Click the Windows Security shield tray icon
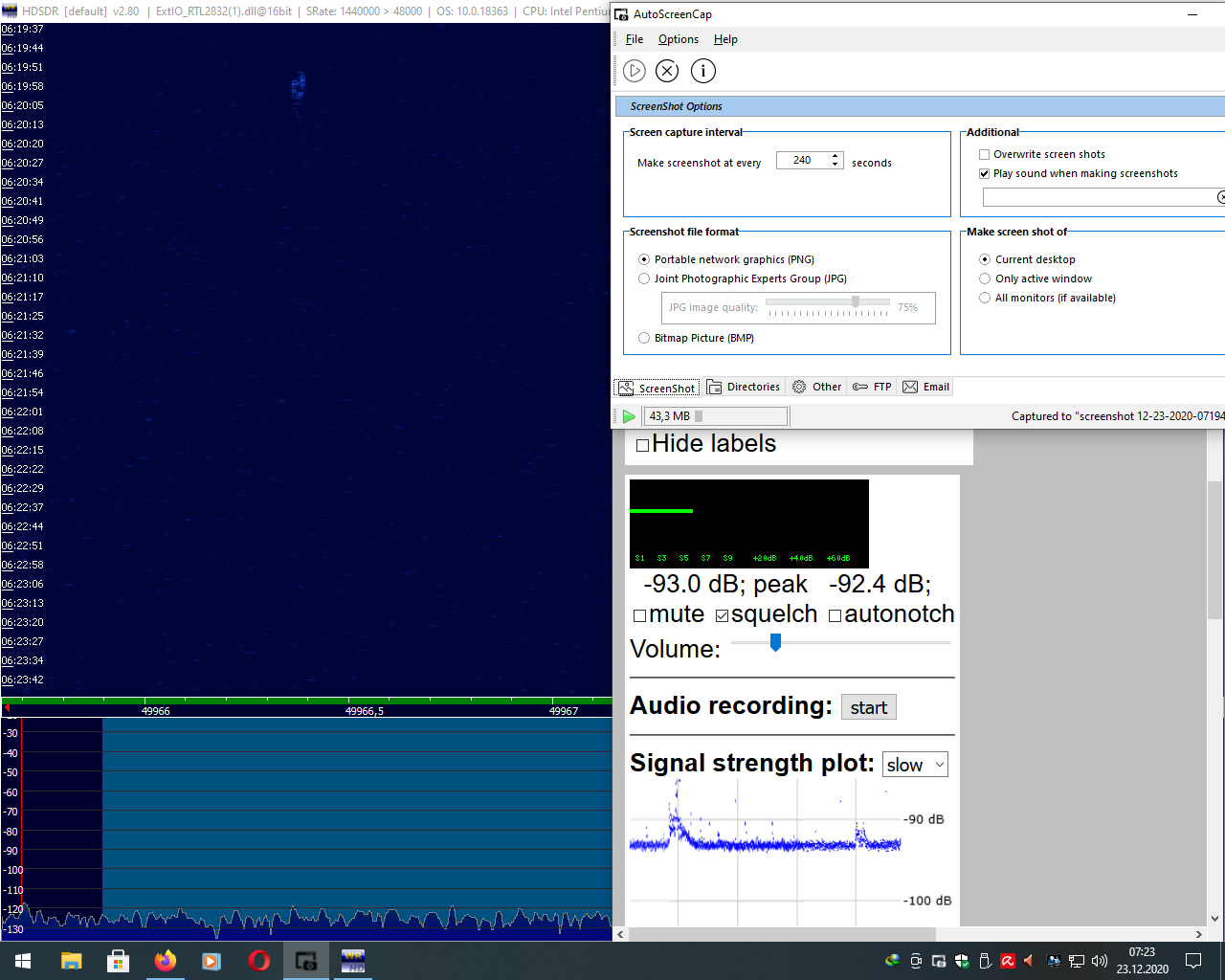Viewport: 1225px width, 980px height. pyautogui.click(x=962, y=961)
